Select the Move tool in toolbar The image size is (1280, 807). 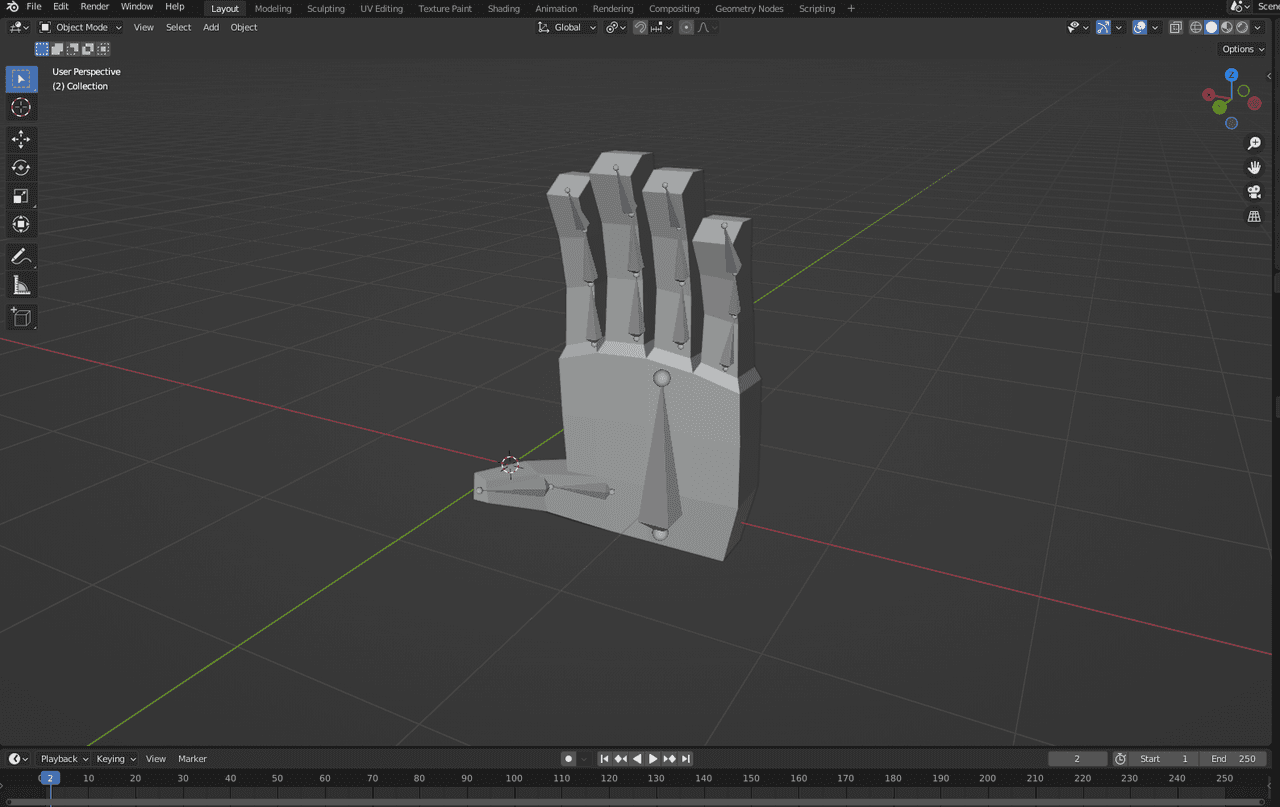pos(21,139)
